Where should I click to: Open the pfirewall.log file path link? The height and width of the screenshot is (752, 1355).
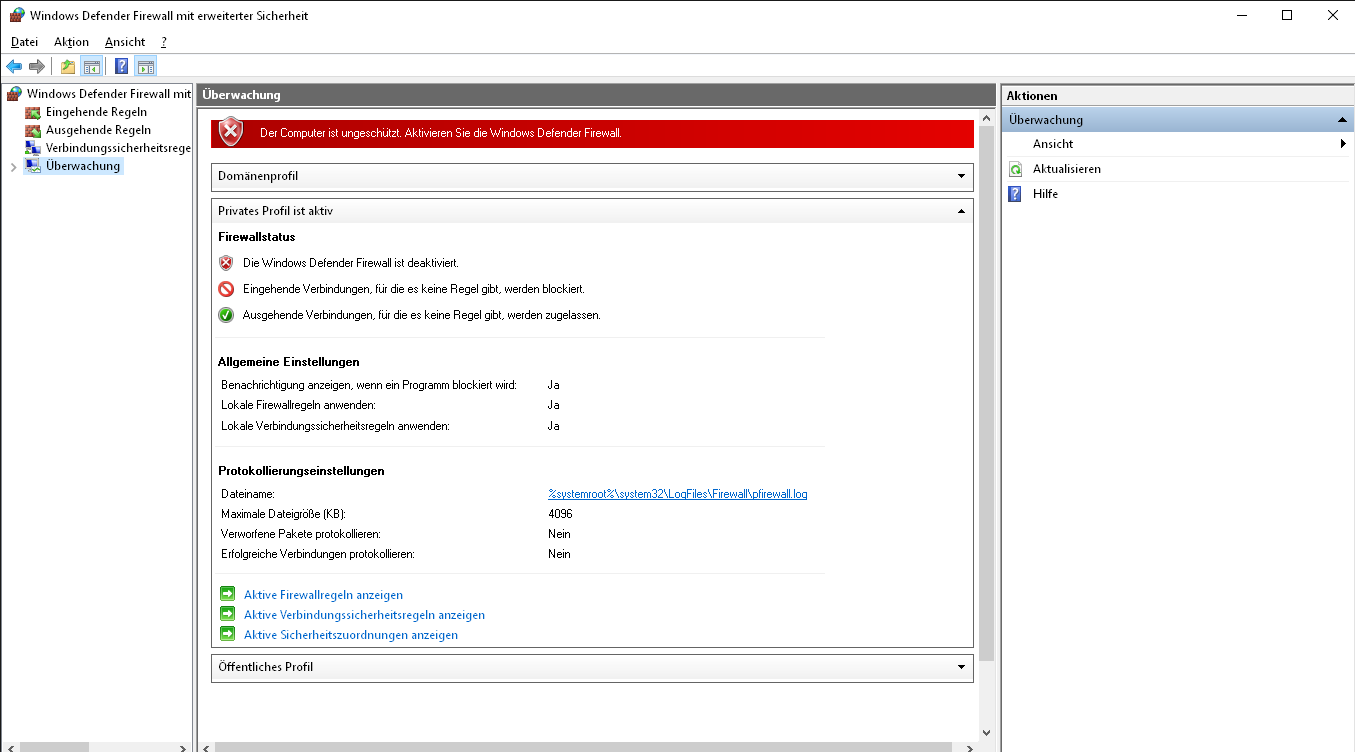[677, 494]
